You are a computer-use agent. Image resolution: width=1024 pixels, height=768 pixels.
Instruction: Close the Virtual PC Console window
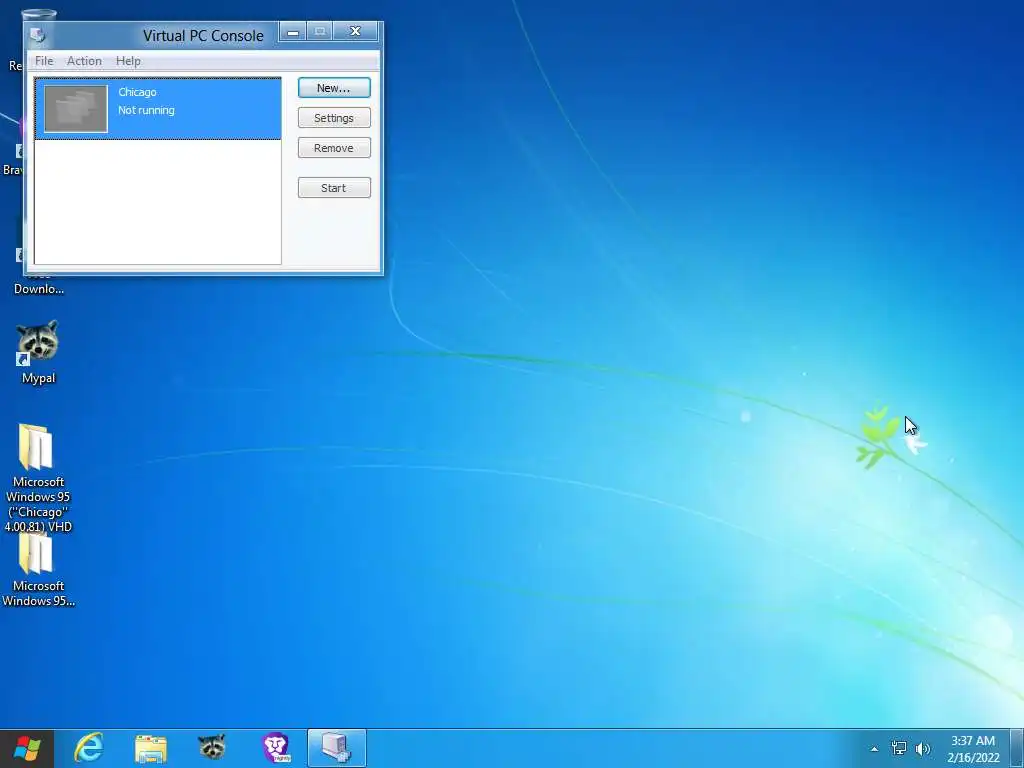pyautogui.click(x=355, y=31)
